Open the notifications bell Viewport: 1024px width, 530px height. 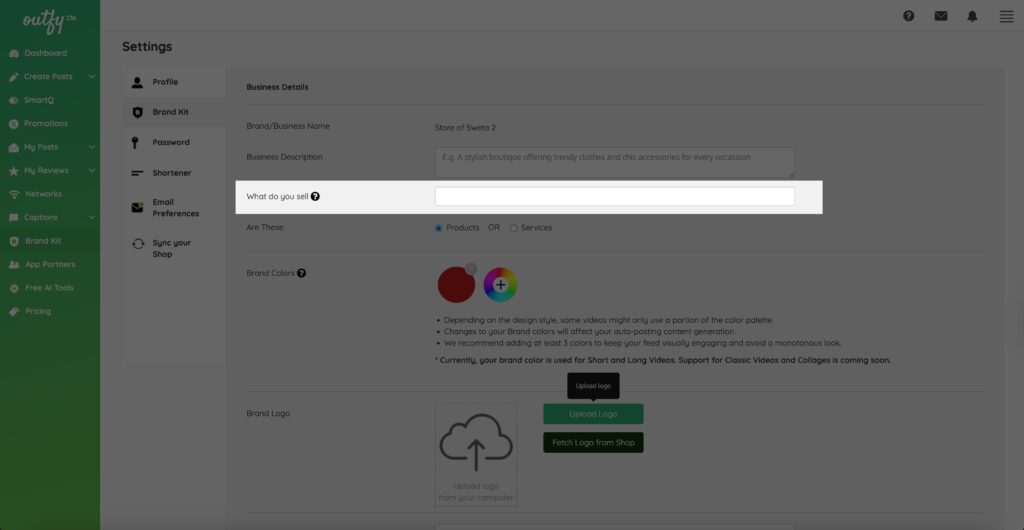coord(972,16)
